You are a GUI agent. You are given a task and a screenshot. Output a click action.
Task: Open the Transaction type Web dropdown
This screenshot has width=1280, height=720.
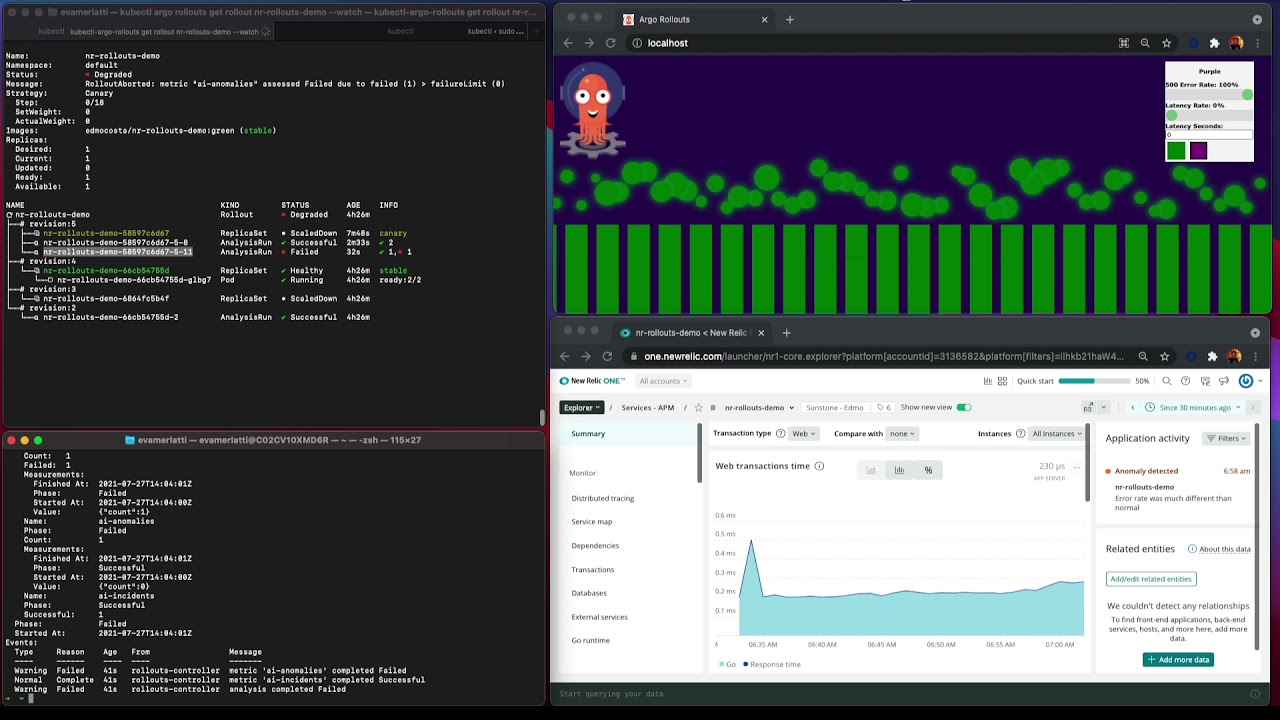click(x=804, y=433)
